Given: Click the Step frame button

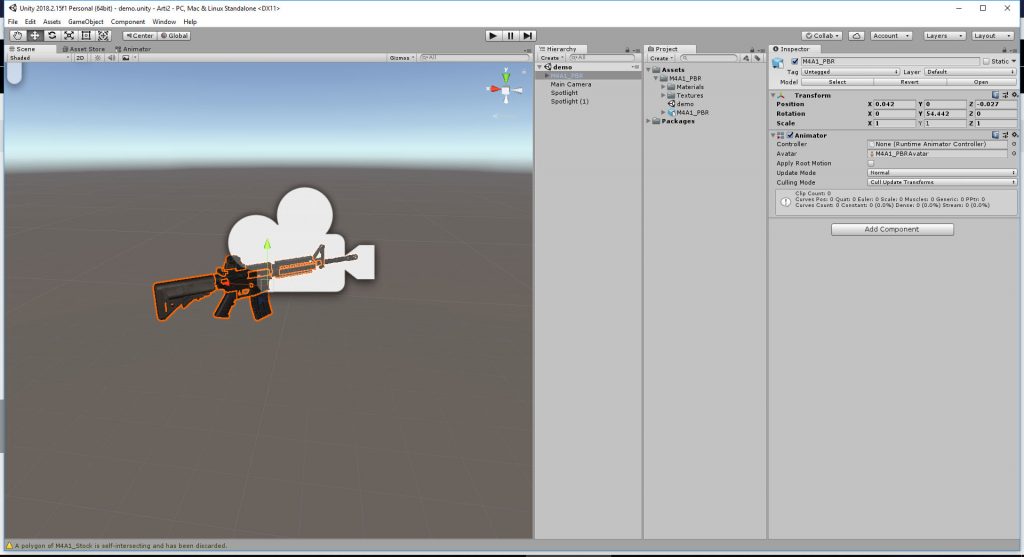Looking at the screenshot, I should pyautogui.click(x=528, y=36).
